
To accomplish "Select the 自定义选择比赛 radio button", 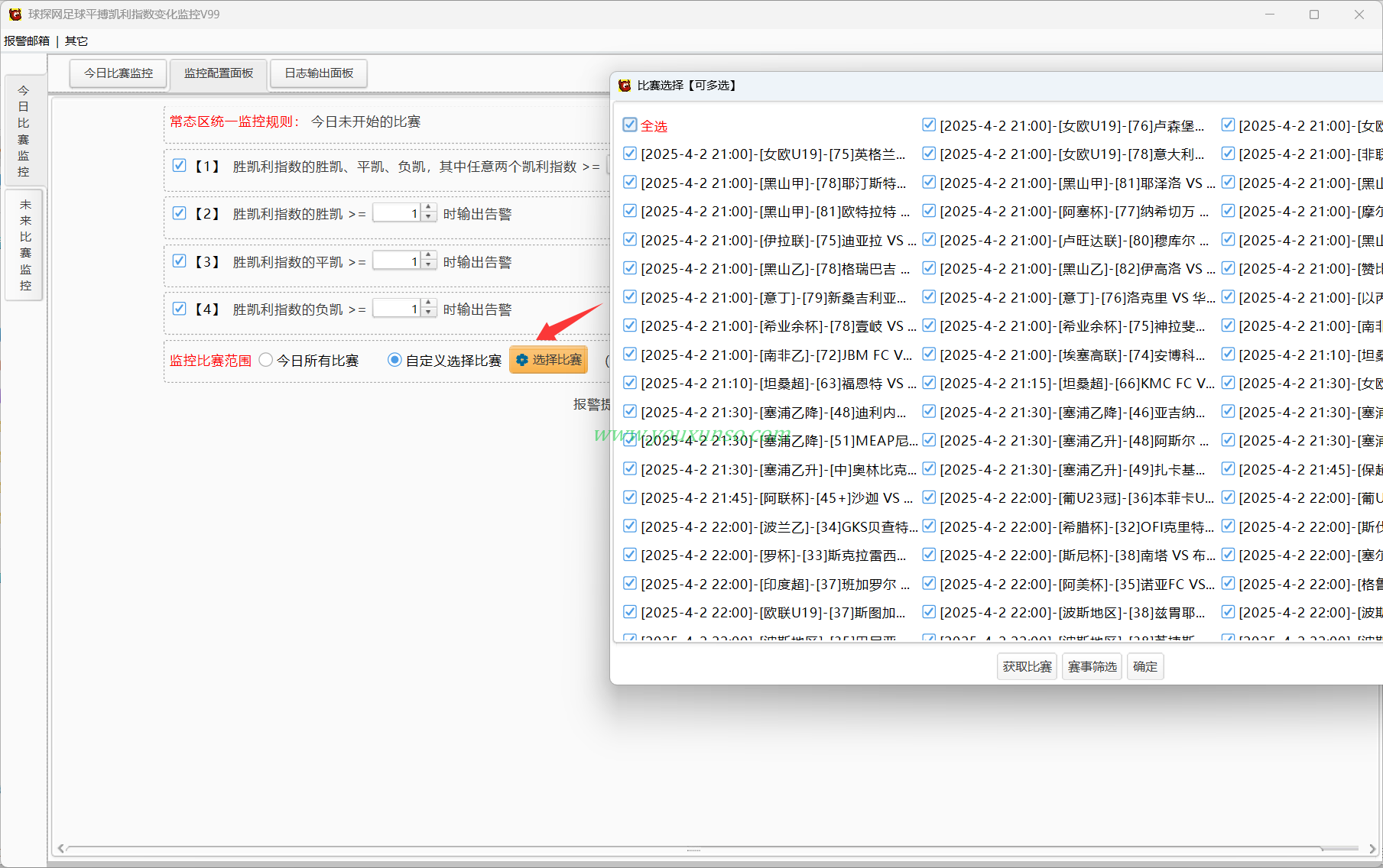I will (394, 360).
